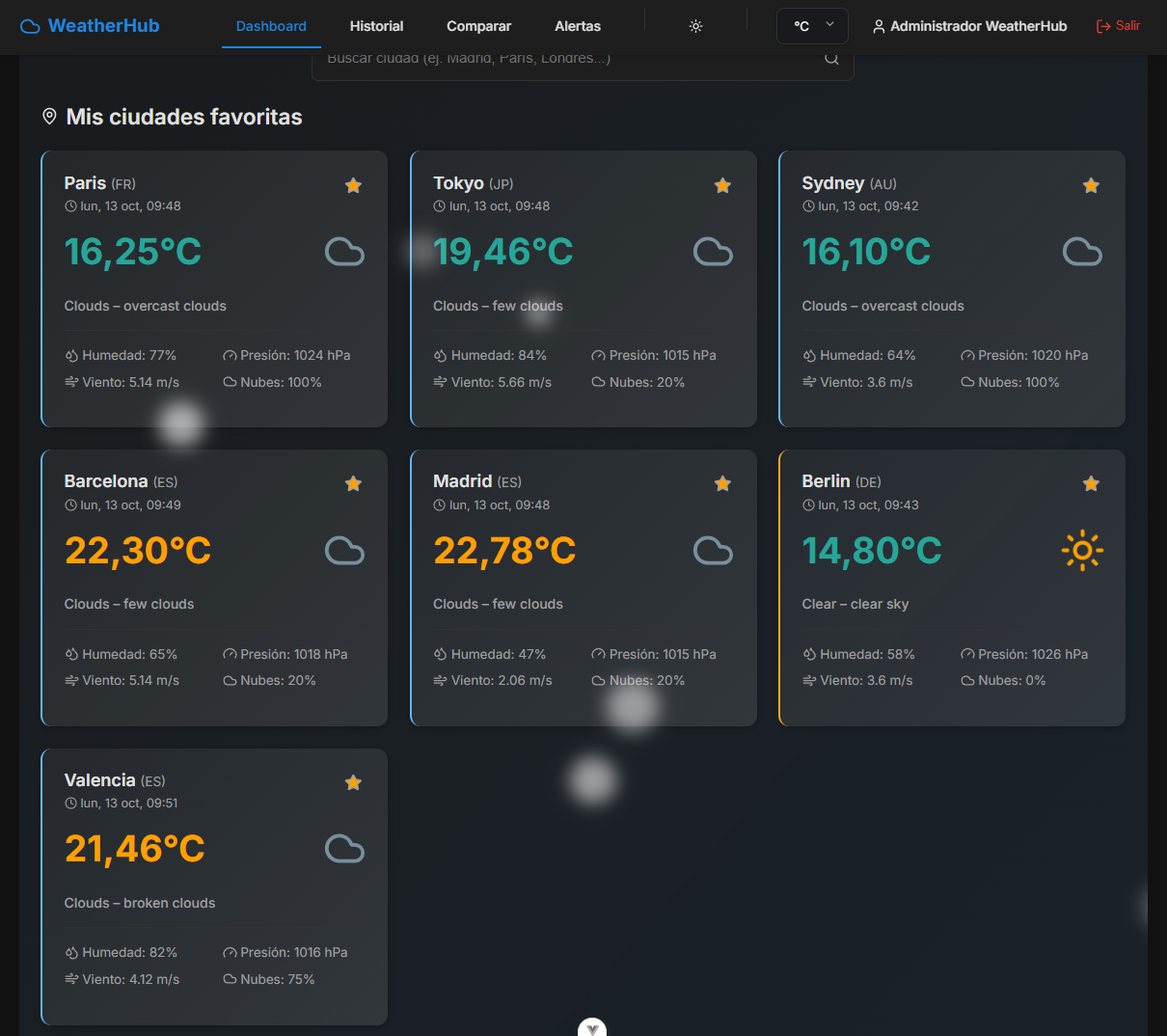Click the city search input field
Screen dimensions: 1167x1036
pos(569,58)
